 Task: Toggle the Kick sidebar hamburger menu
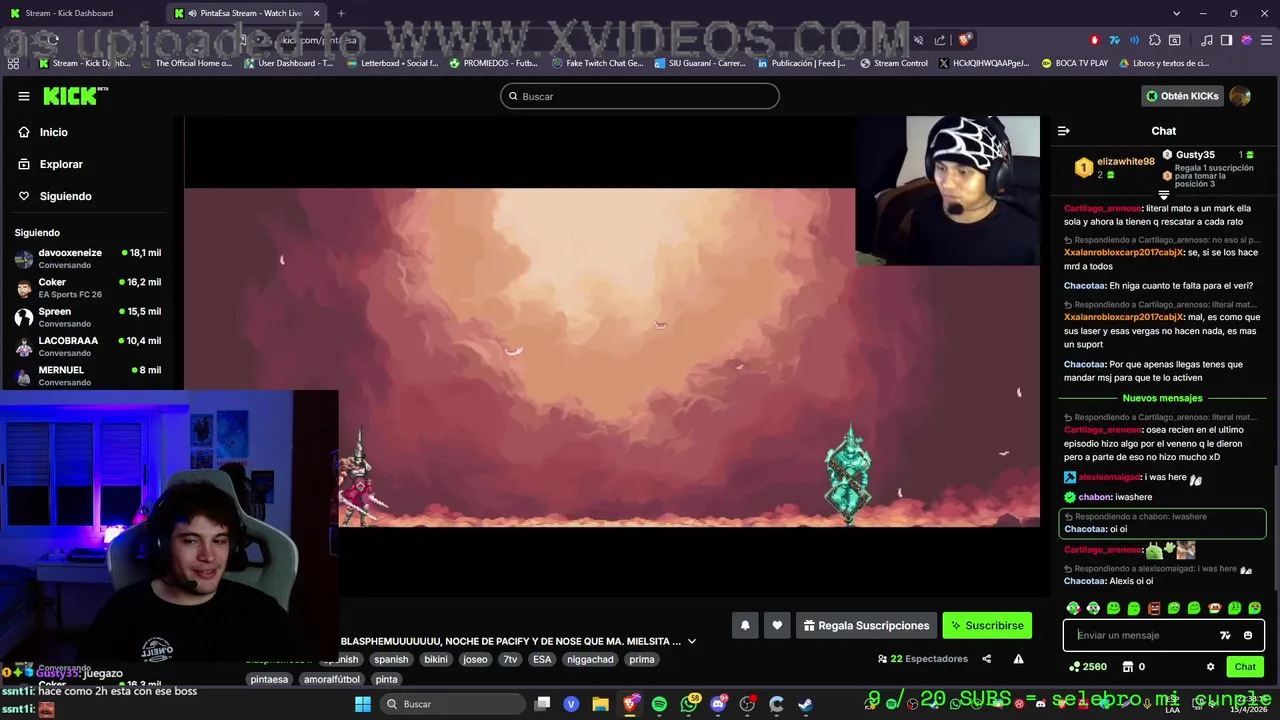click(24, 96)
